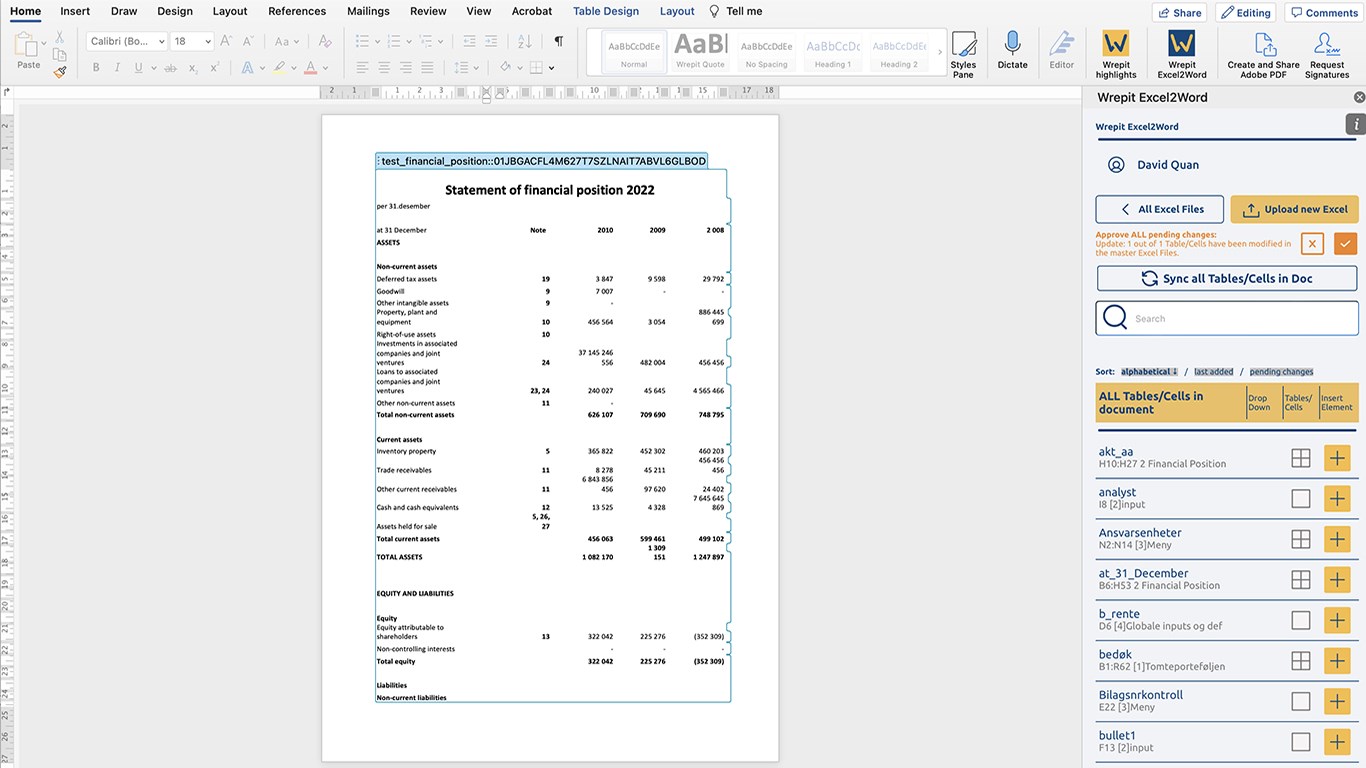This screenshot has height=768, width=1366.
Task: Start Dictate with the microphone icon
Action: click(1012, 50)
